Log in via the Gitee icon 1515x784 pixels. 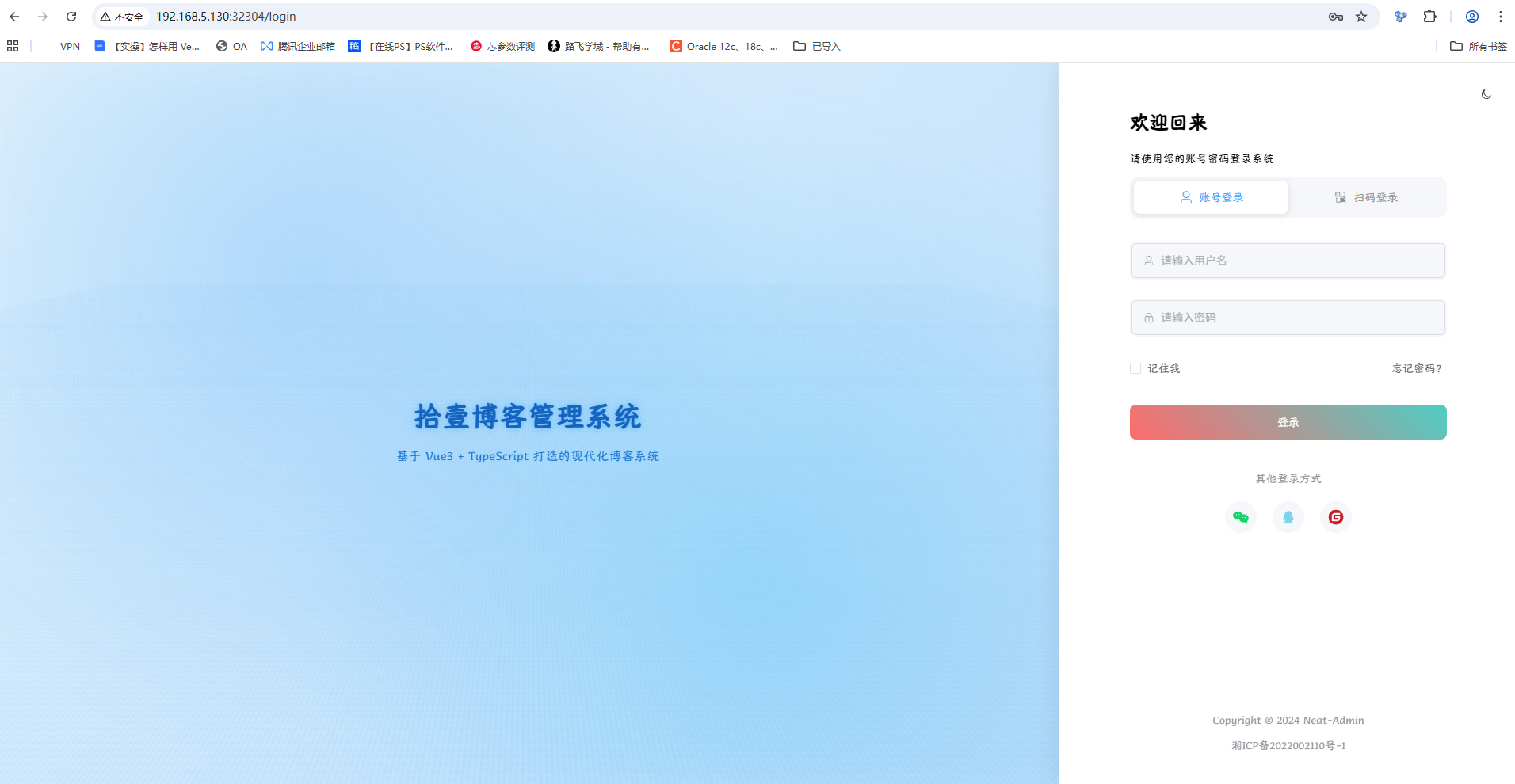(x=1334, y=516)
